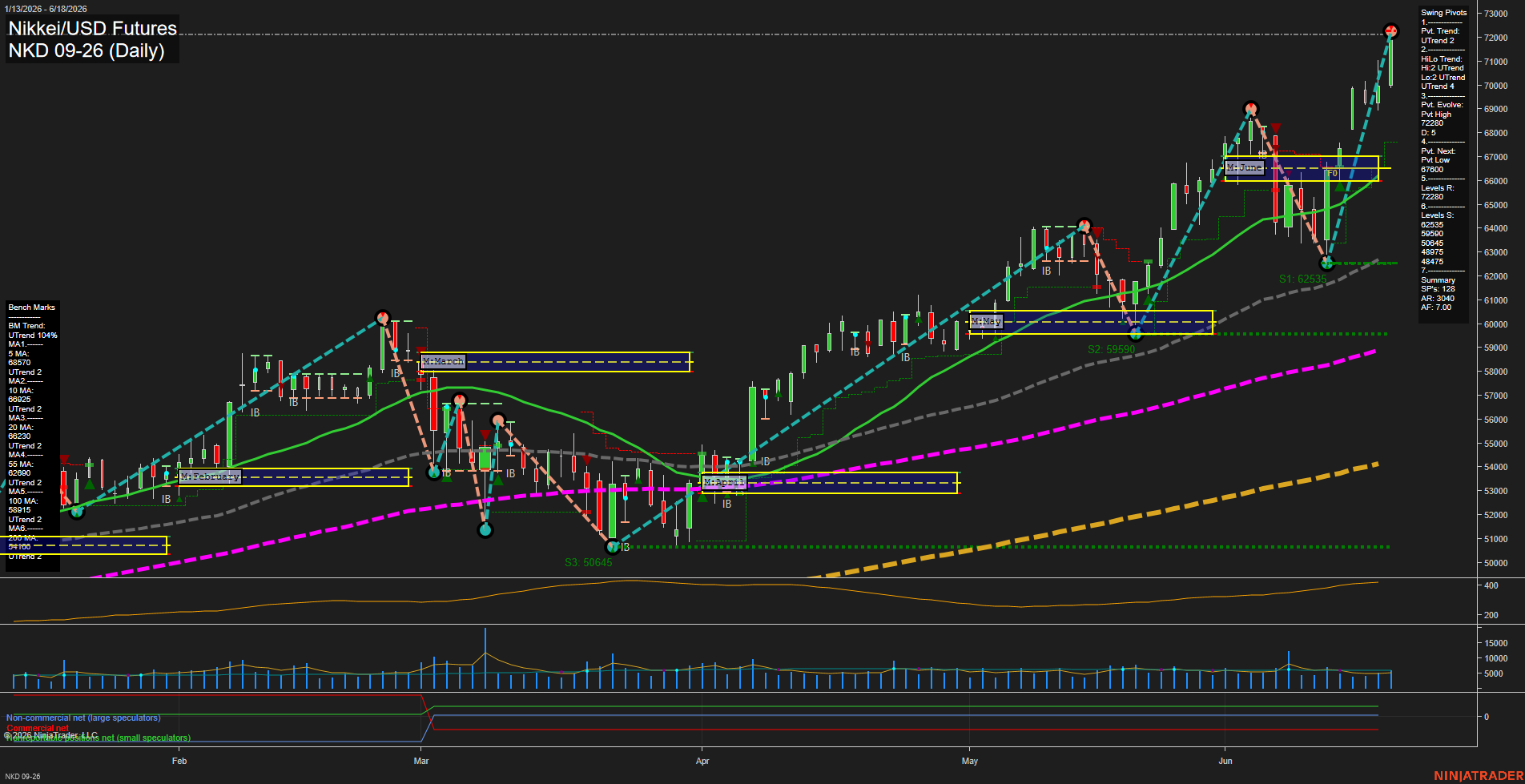Select the M:June monthly range label
The image size is (1525, 784).
click(x=1245, y=167)
